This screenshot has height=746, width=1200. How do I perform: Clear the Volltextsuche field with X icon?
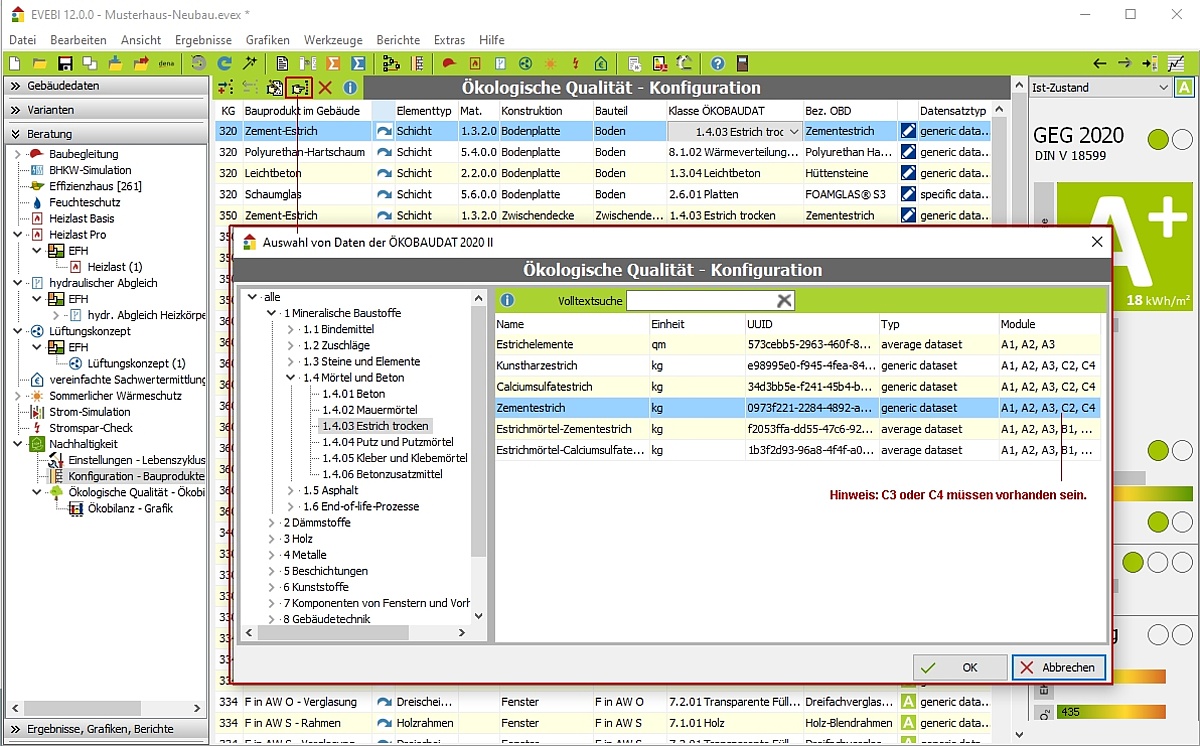point(785,300)
